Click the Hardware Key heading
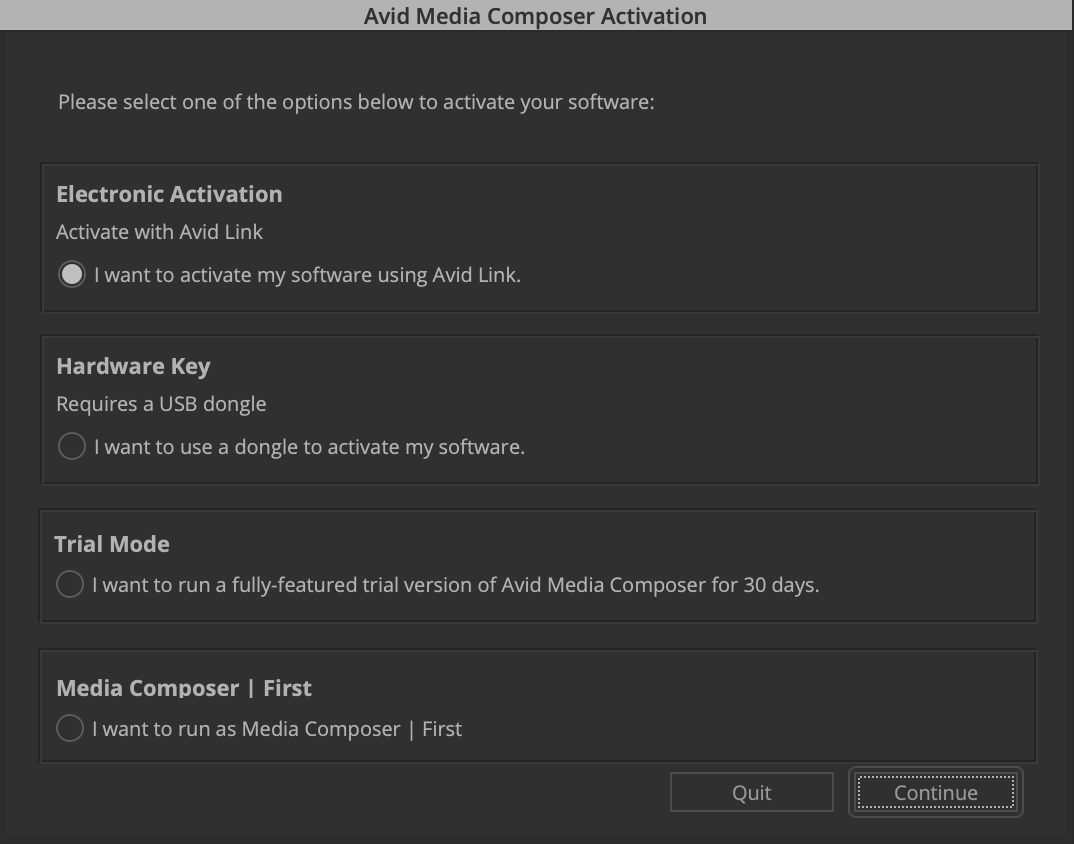The height and width of the screenshot is (844, 1074). coord(134,367)
